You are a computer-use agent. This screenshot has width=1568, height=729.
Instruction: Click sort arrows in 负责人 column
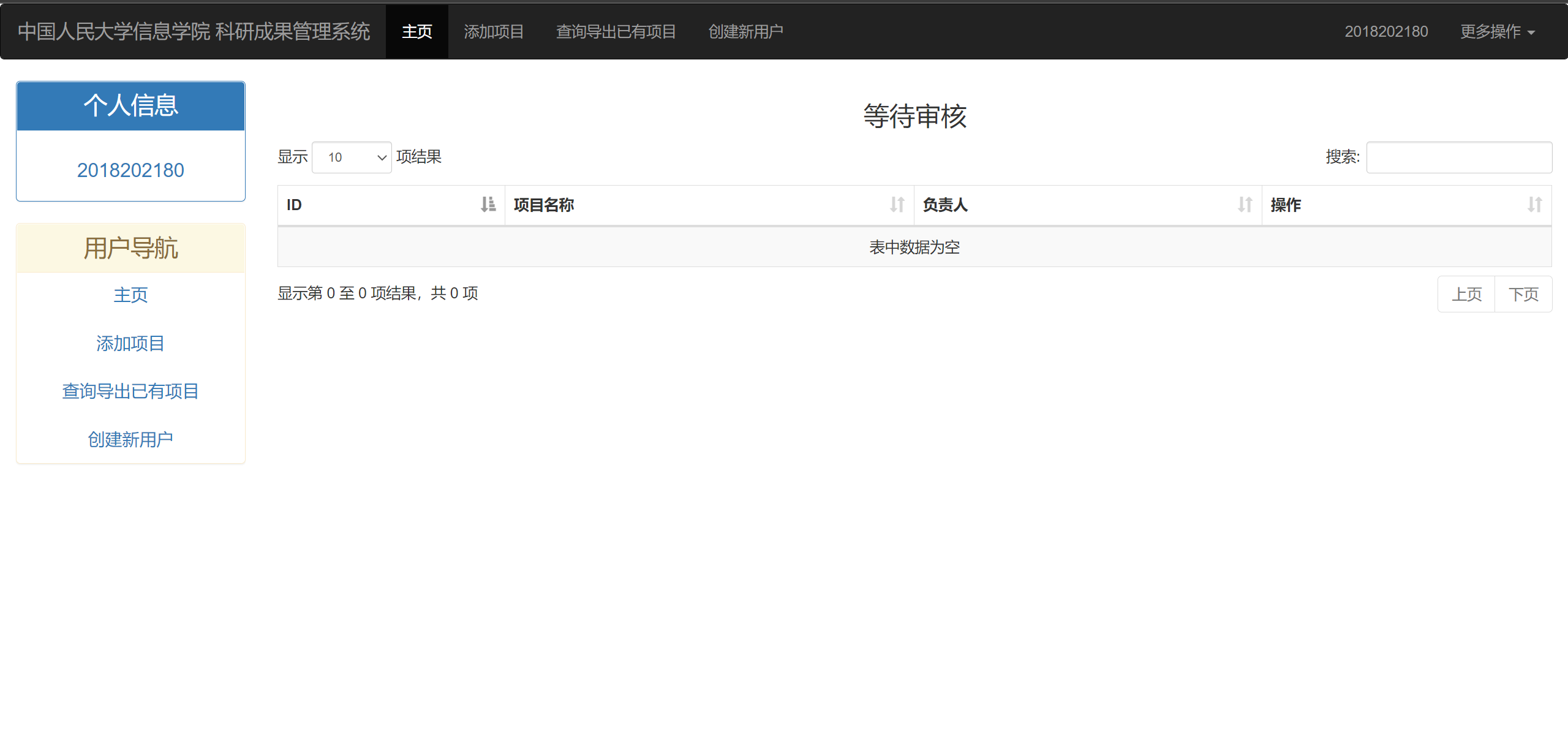coord(1245,205)
